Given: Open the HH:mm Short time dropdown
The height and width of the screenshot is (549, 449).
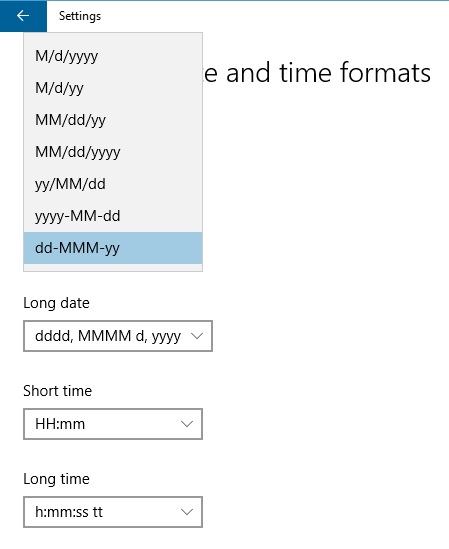Looking at the screenshot, I should point(113,424).
